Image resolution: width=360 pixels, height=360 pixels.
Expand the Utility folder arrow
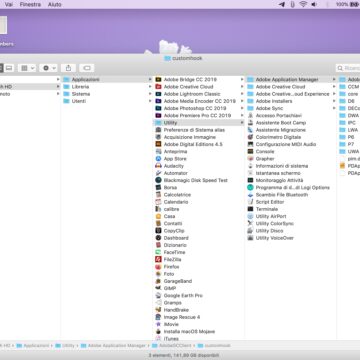[242, 123]
